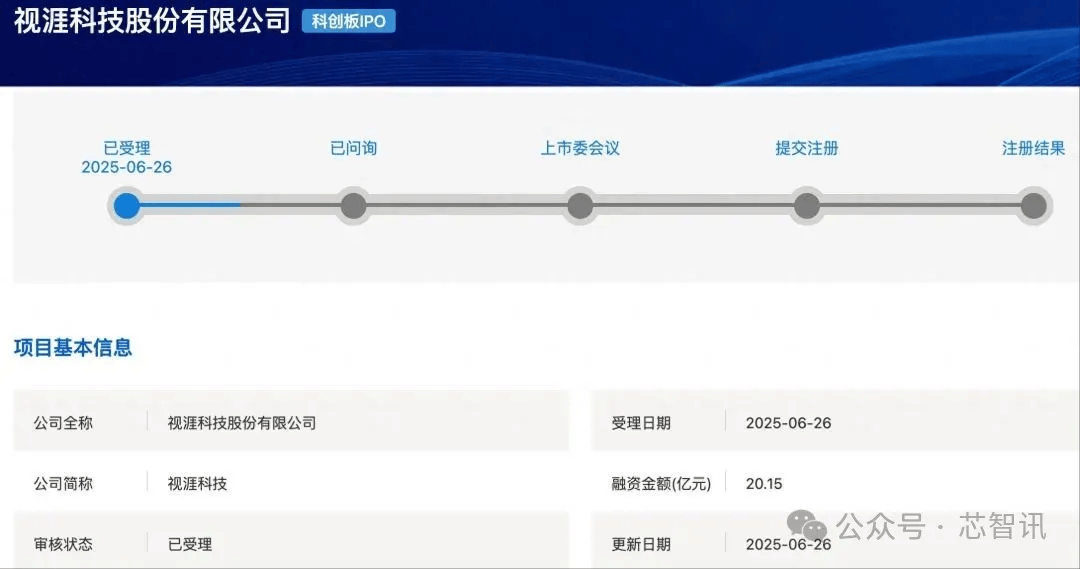Click the 科创板IPO badge in the header

tap(349, 21)
